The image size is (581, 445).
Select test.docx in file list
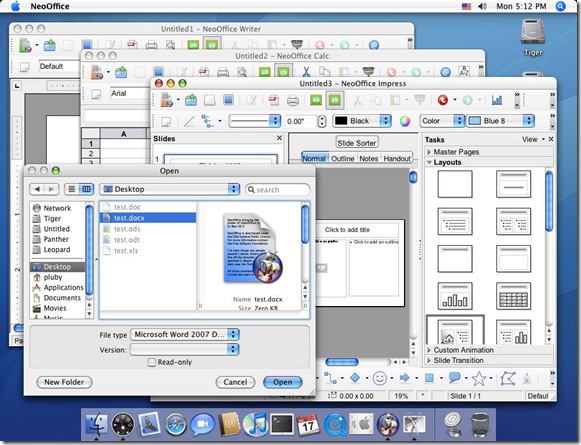click(x=148, y=218)
